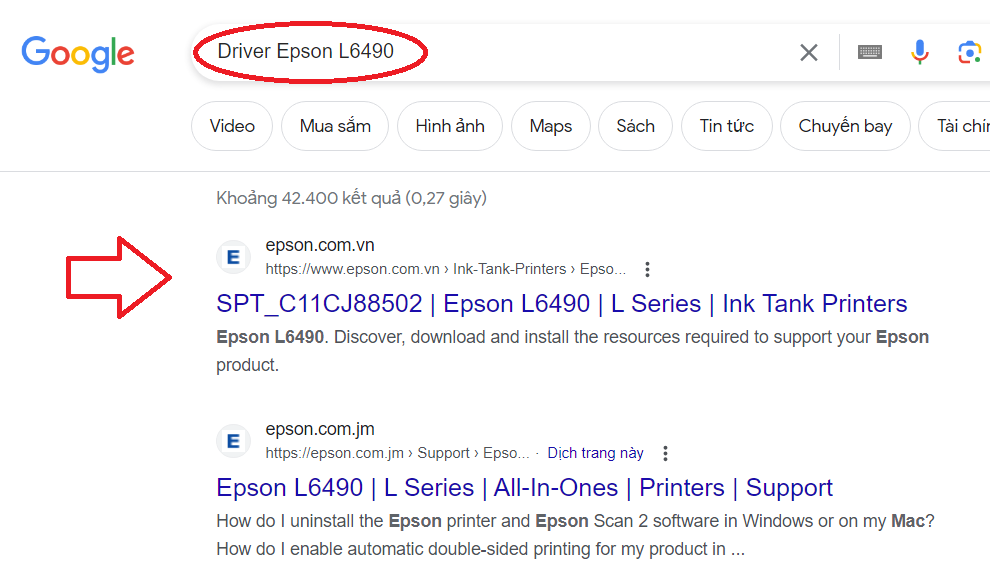The width and height of the screenshot is (990, 583).
Task: Open the on-screen keyboard input tool
Action: click(870, 53)
